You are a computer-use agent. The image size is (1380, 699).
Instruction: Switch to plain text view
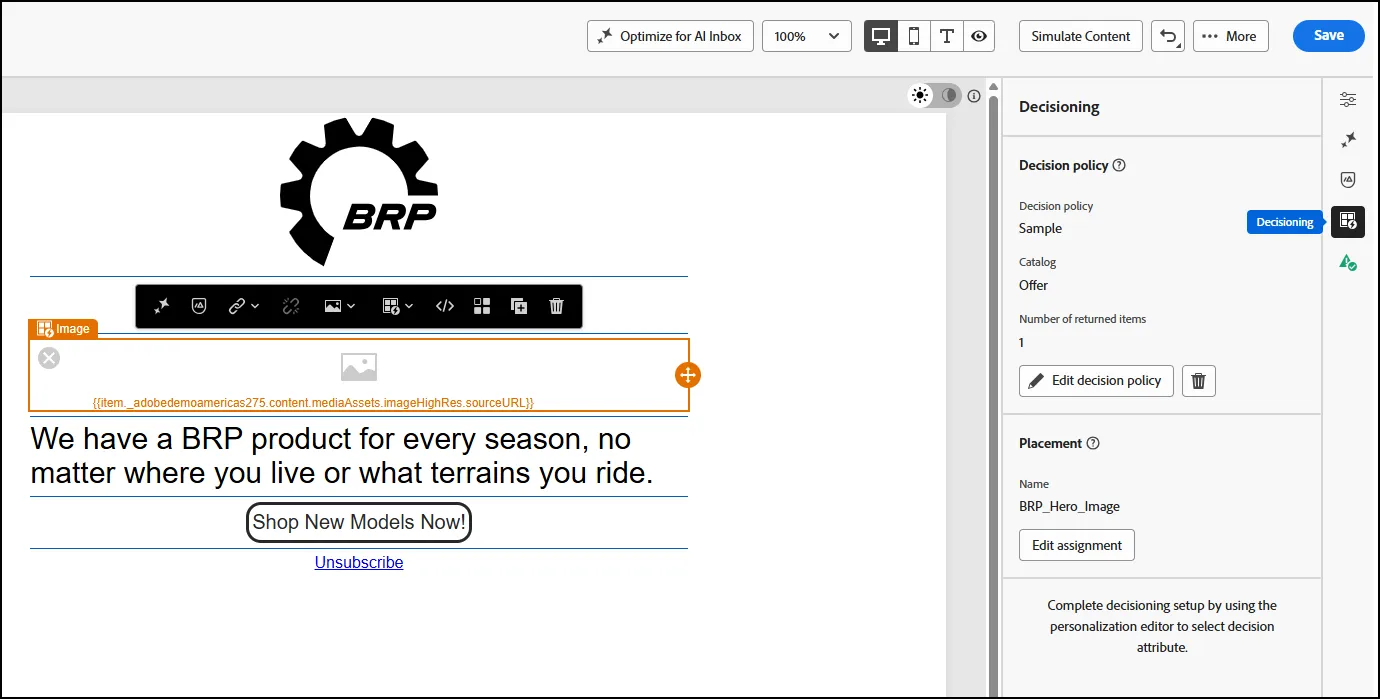[946, 36]
